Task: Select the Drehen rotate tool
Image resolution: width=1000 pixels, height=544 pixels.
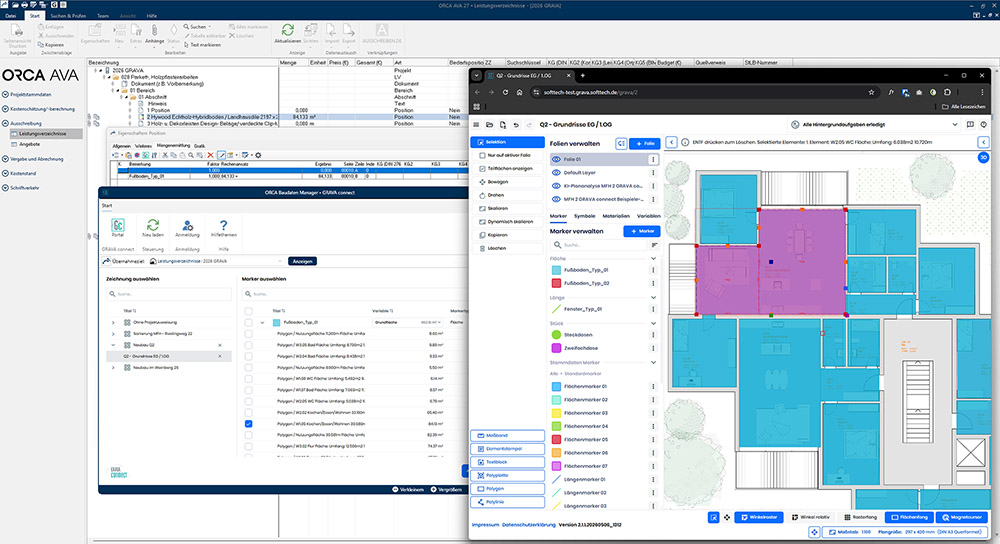Action: [x=507, y=195]
